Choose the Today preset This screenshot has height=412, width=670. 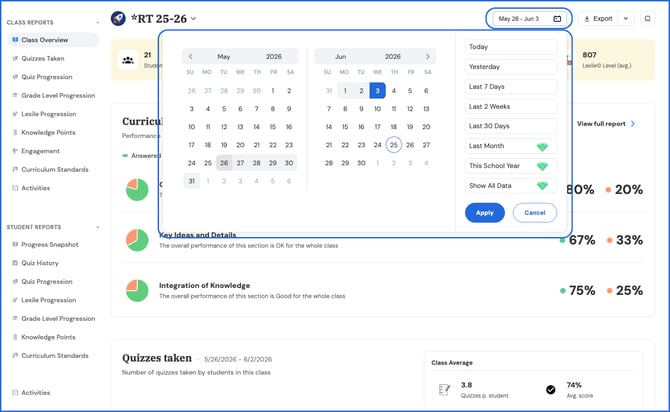pyautogui.click(x=511, y=47)
